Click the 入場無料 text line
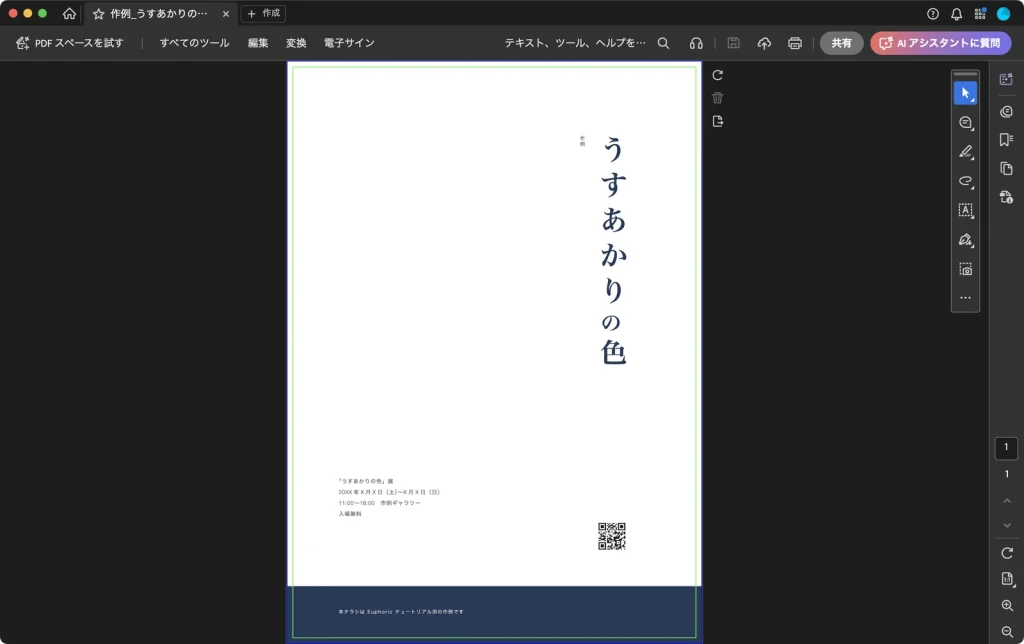Image resolution: width=1024 pixels, height=644 pixels. pyautogui.click(x=350, y=514)
